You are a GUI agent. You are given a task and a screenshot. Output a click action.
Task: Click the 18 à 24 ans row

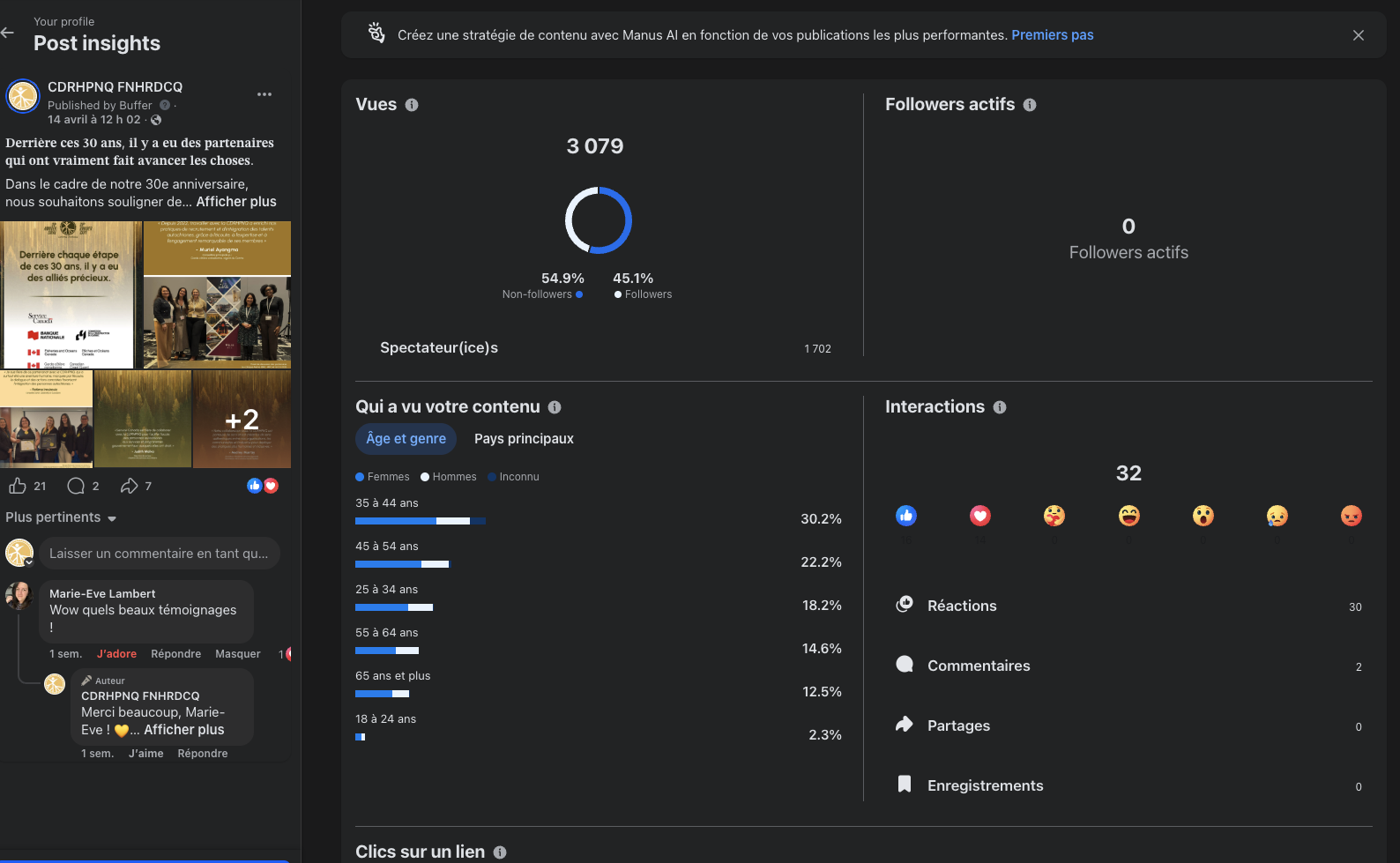[599, 727]
